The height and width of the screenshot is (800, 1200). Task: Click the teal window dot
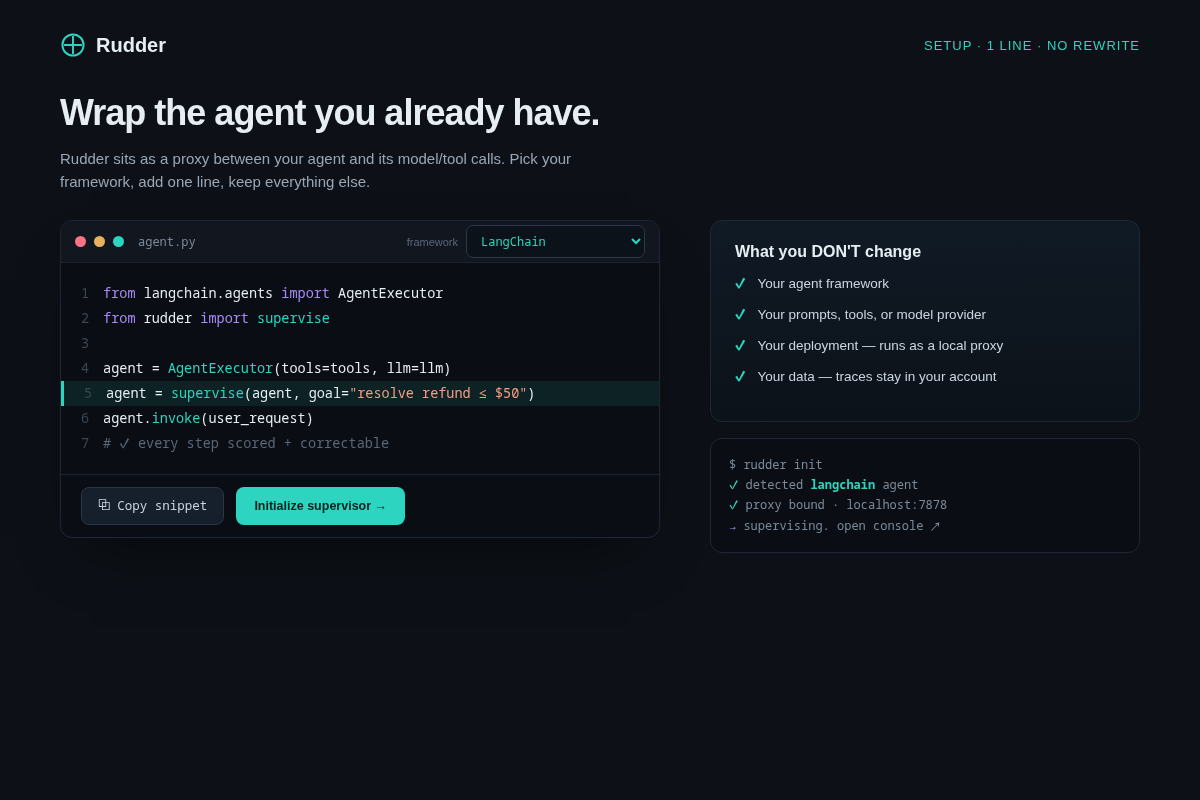click(x=118, y=242)
